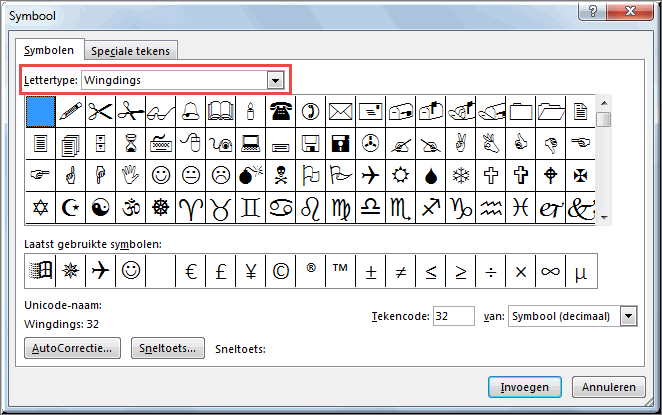The width and height of the screenshot is (662, 415).
Task: Click the Invoegen button
Action: point(525,387)
